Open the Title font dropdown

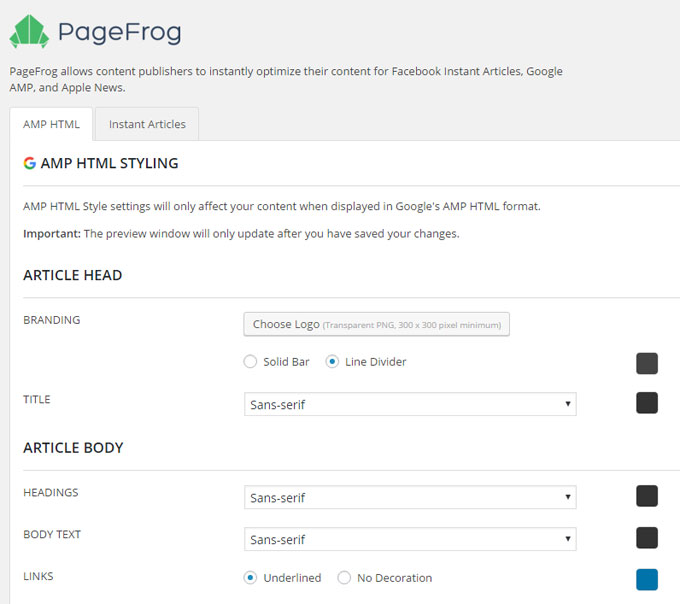pyautogui.click(x=409, y=404)
